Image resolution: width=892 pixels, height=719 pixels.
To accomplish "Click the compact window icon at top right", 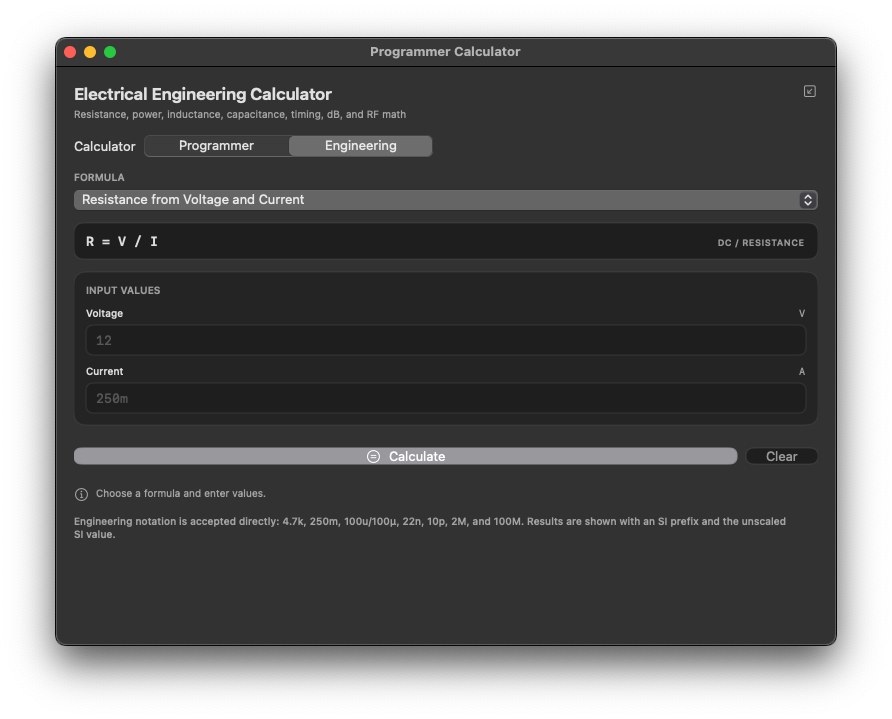I will (810, 91).
